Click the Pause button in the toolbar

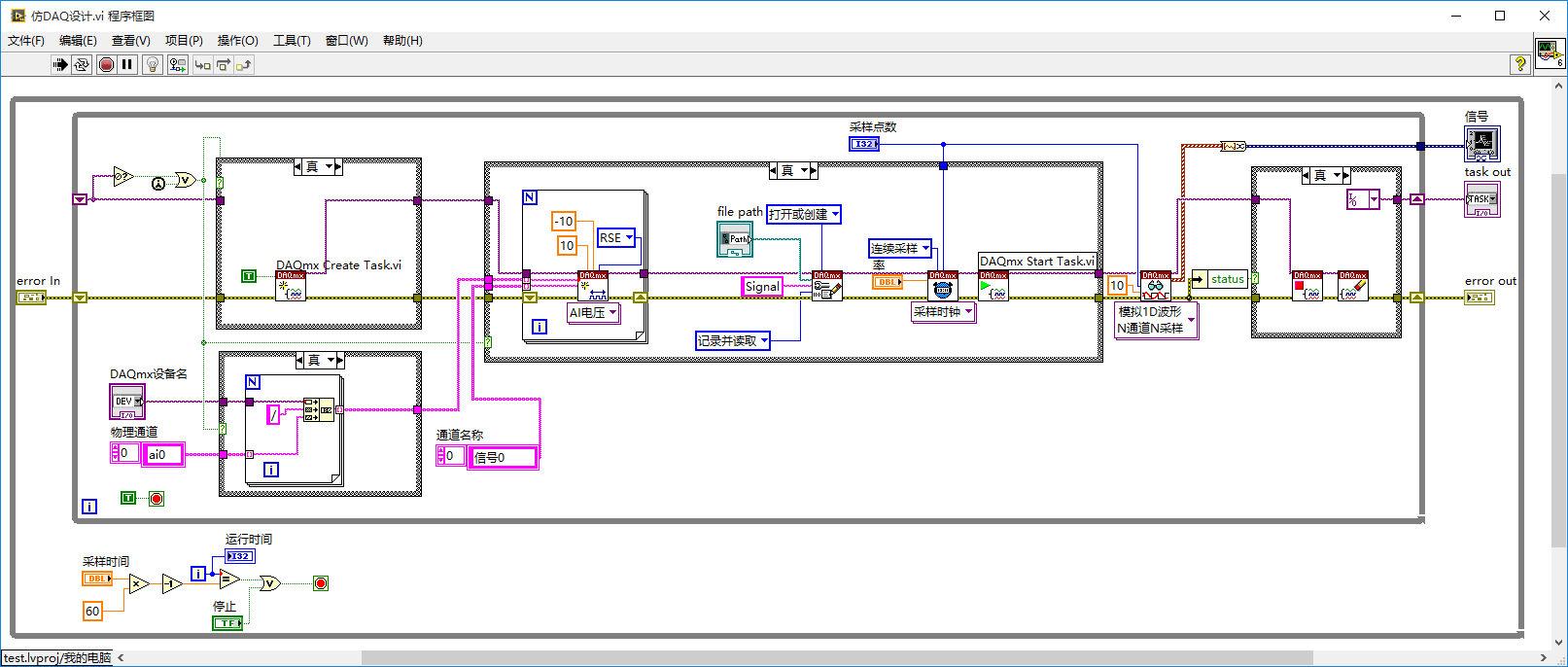127,64
